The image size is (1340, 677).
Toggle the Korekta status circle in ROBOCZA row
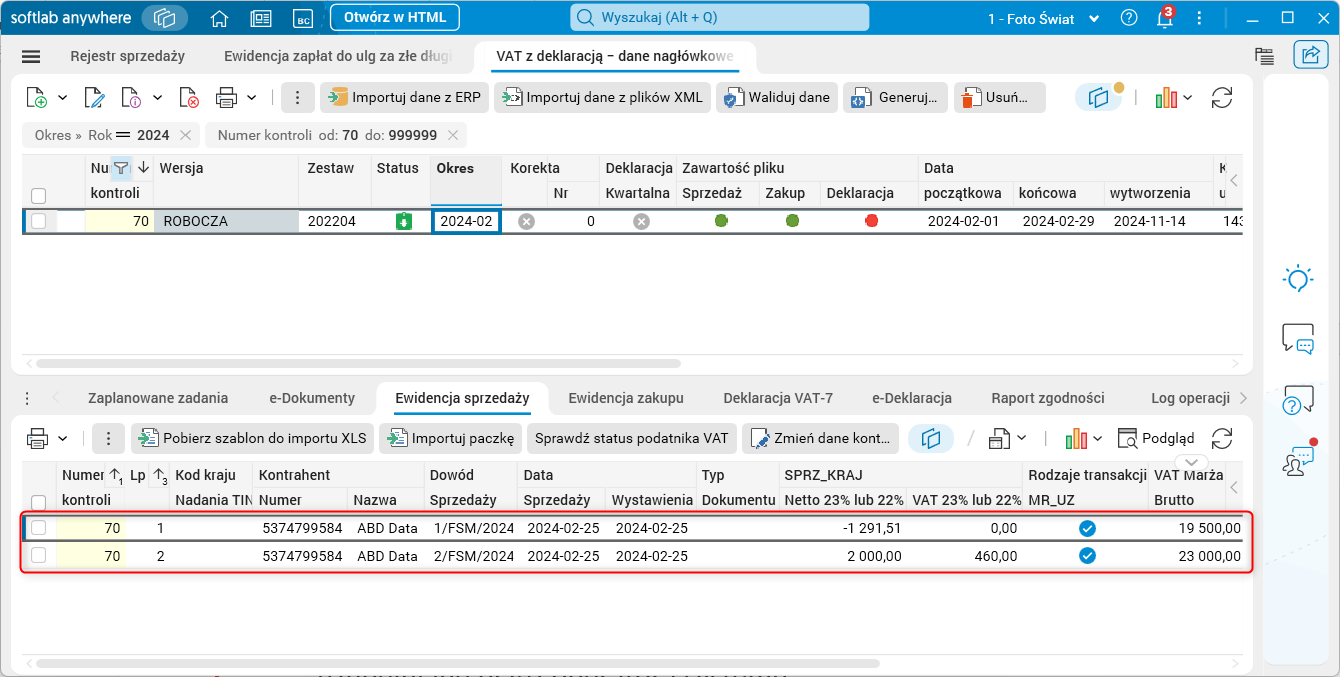(x=526, y=221)
